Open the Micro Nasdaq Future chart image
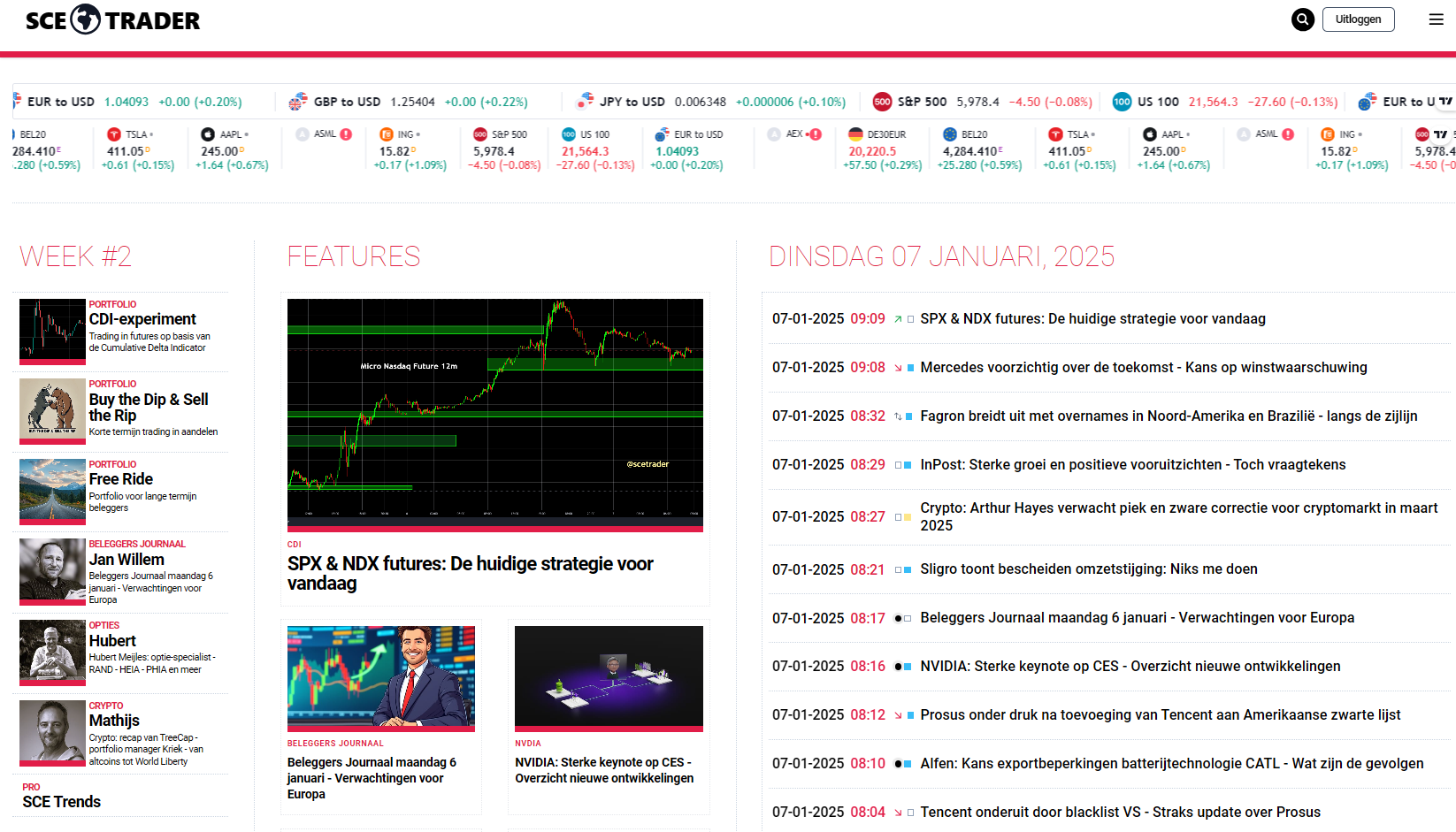 click(x=495, y=415)
